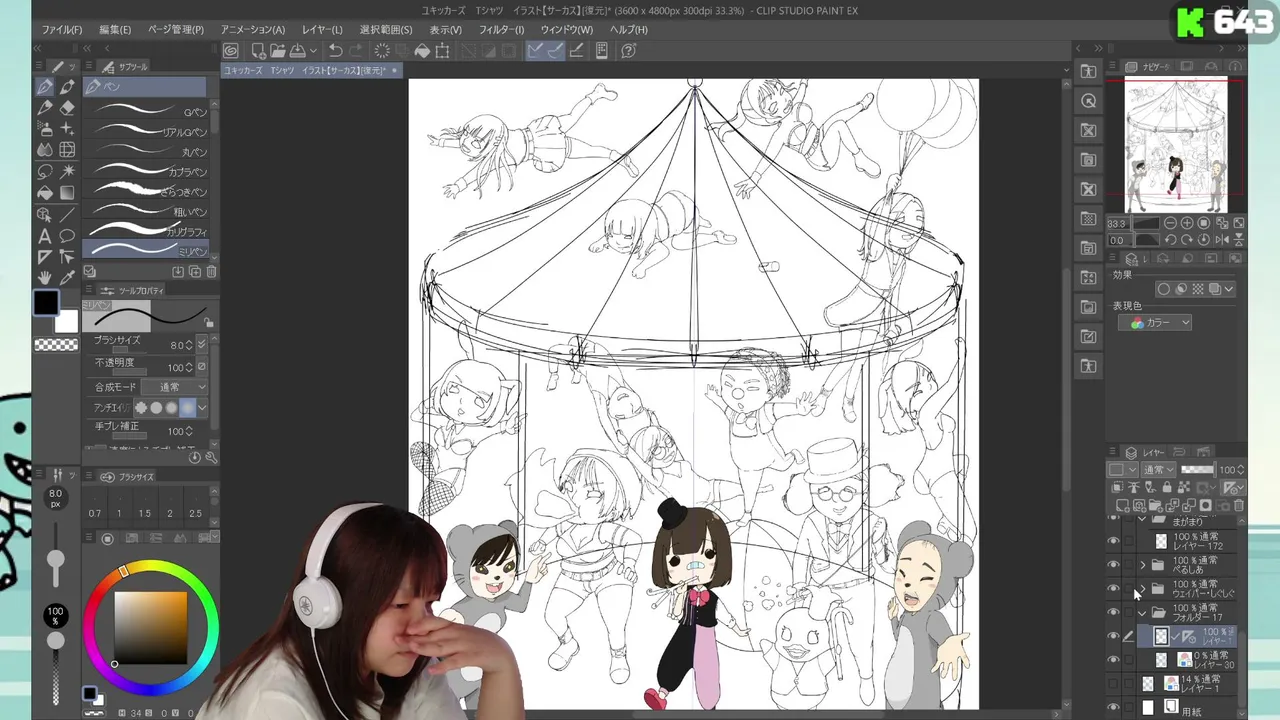The image size is (1280, 720).
Task: Toggle visibility of レイヤー 172 layer
Action: (x=1113, y=541)
